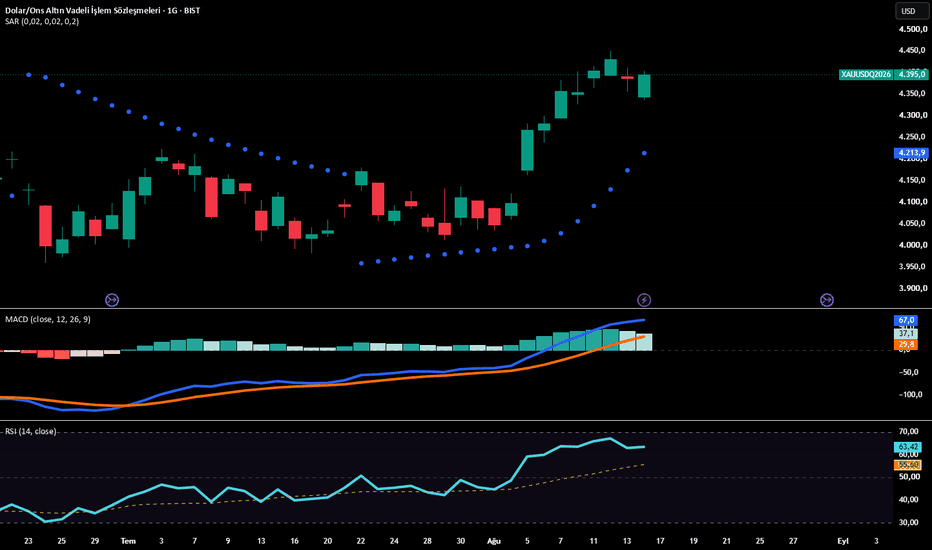
Task: Click the 23 date label on time axis
Action: click(x=29, y=541)
